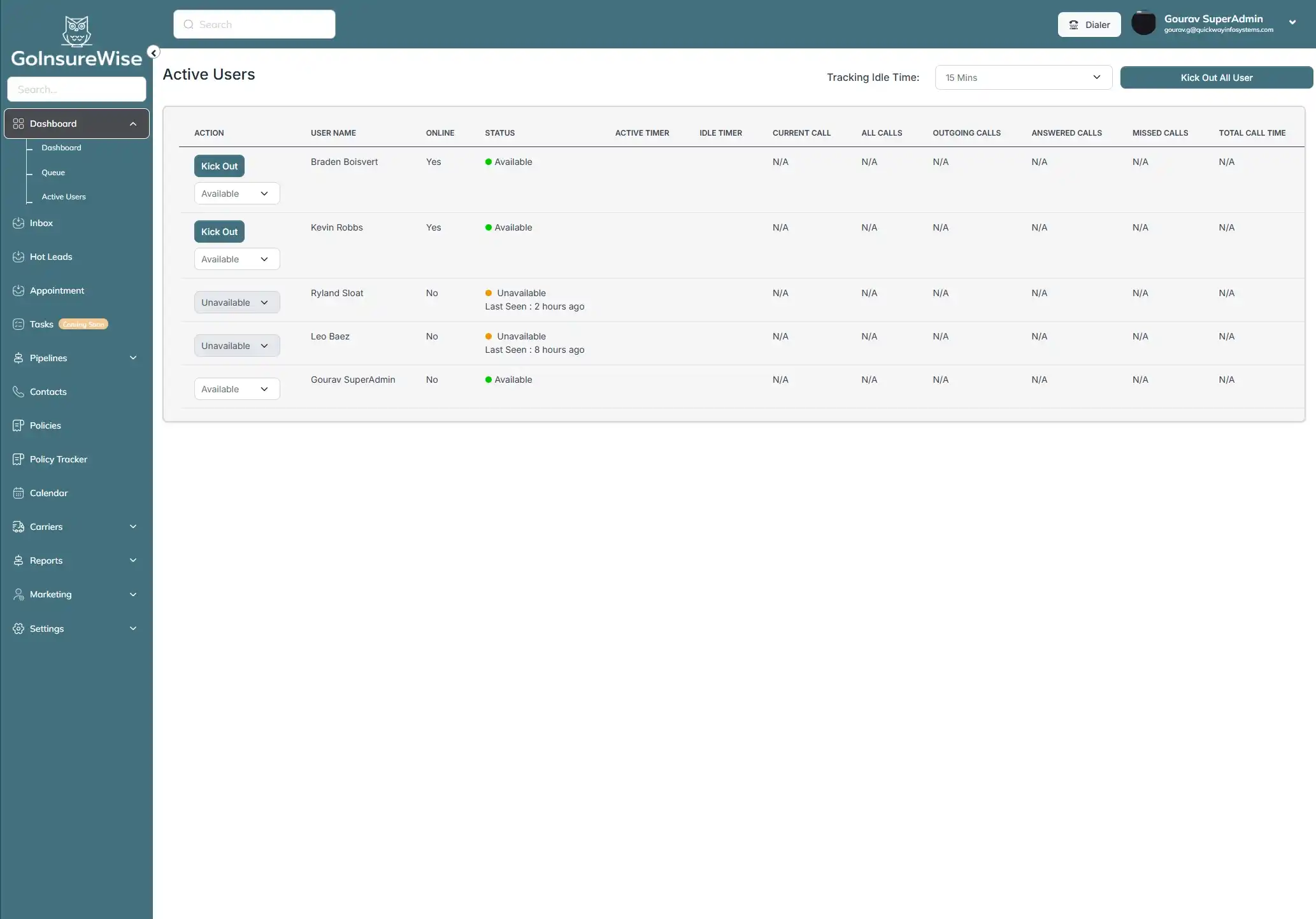Click the Carriers icon in the sidebar
Image resolution: width=1316 pixels, height=919 pixels.
tap(18, 527)
